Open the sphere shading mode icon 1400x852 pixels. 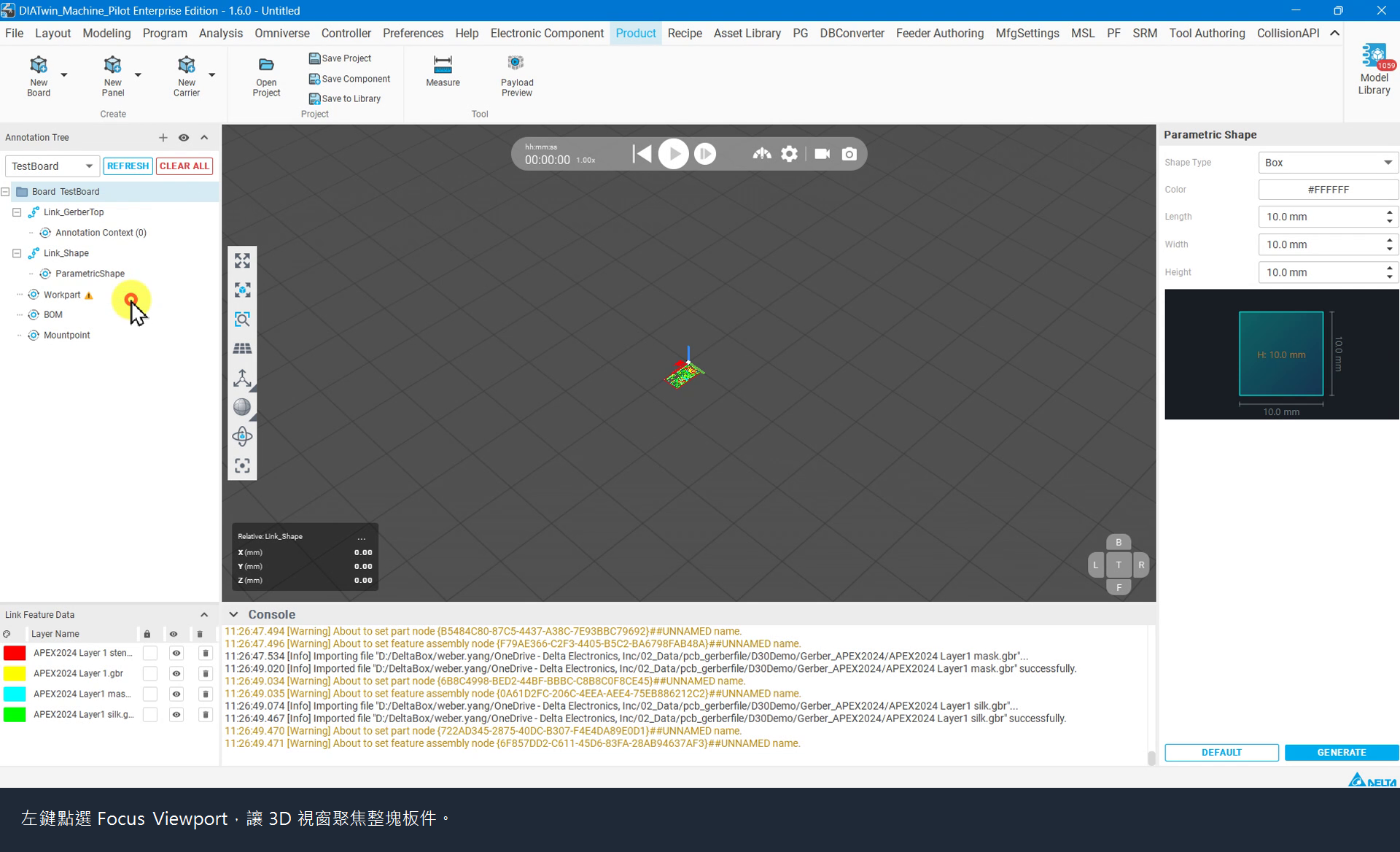click(242, 407)
